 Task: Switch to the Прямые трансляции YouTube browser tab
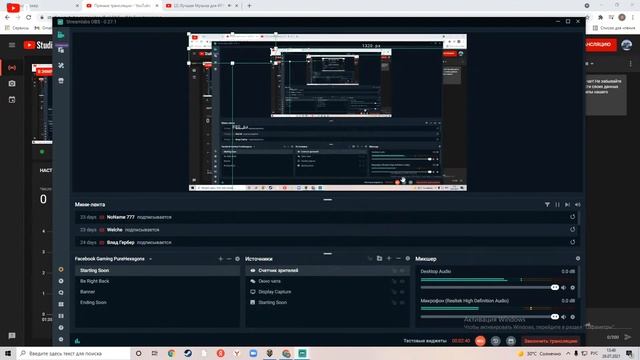coord(122,6)
